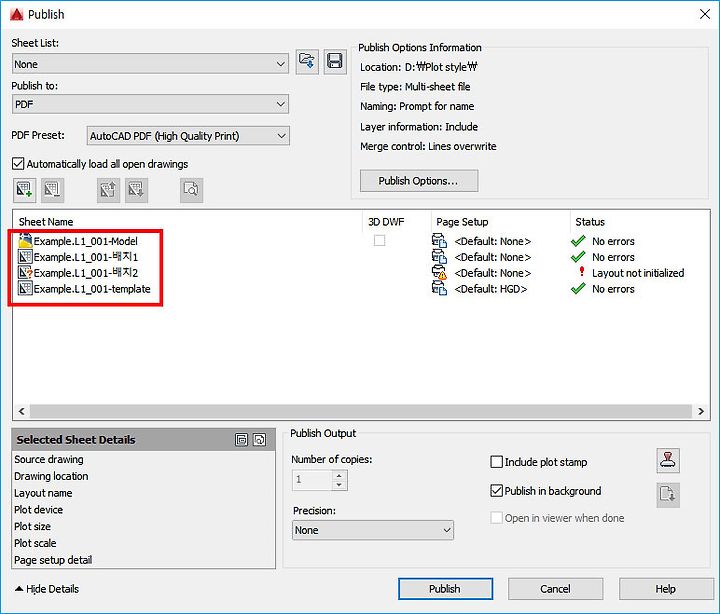Click <Default: HGD> page setup text
The image size is (720, 614).
491,289
